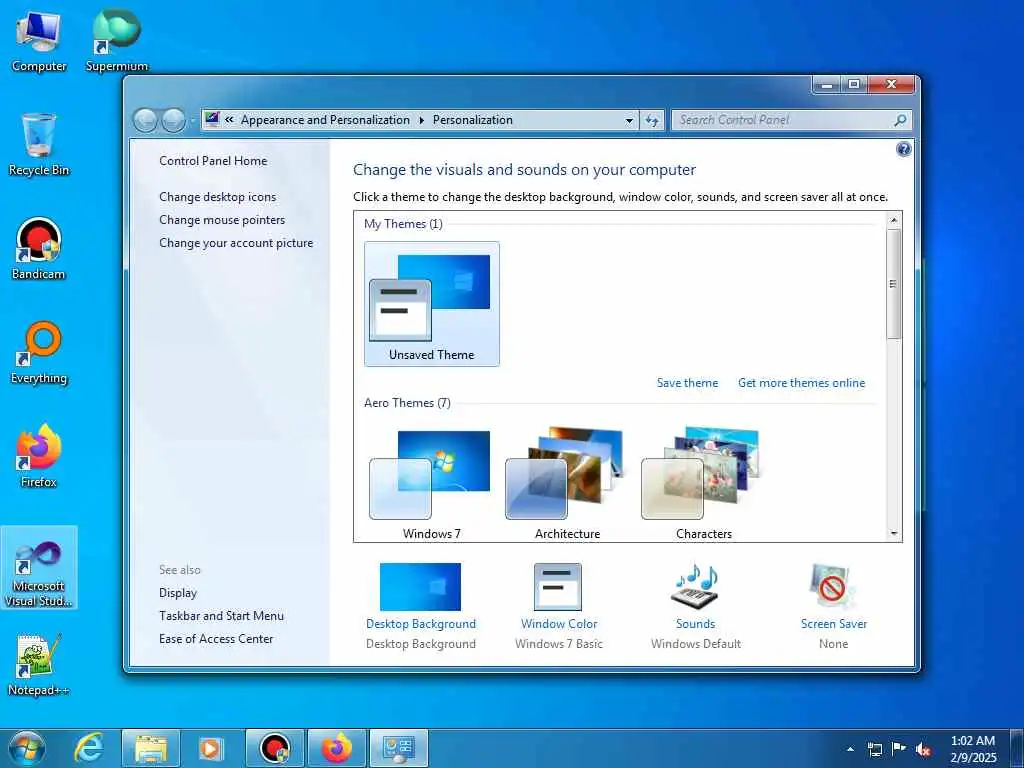Expand the address bar history dropdown
This screenshot has width=1024, height=768.
click(x=629, y=120)
